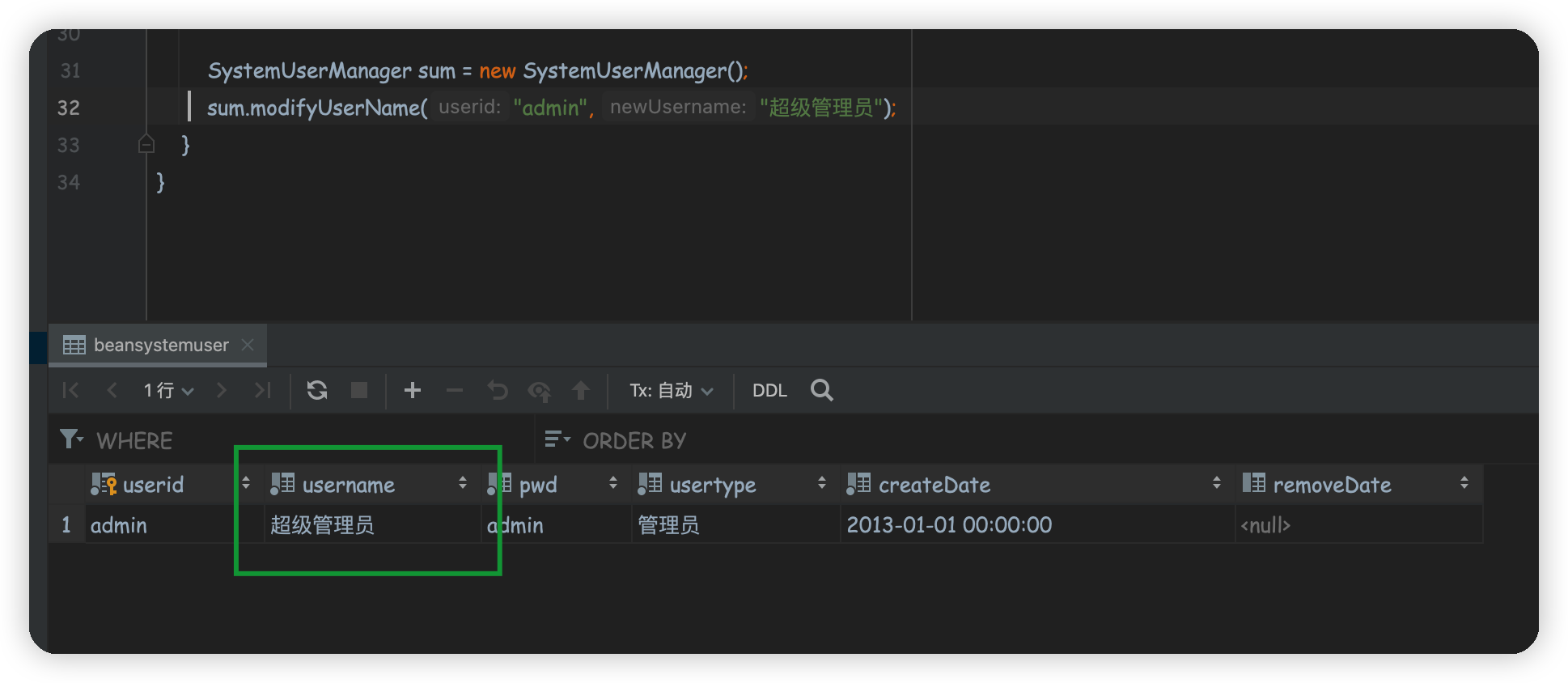This screenshot has height=683, width=1568.
Task: Go to next page of rows
Action: tap(221, 391)
